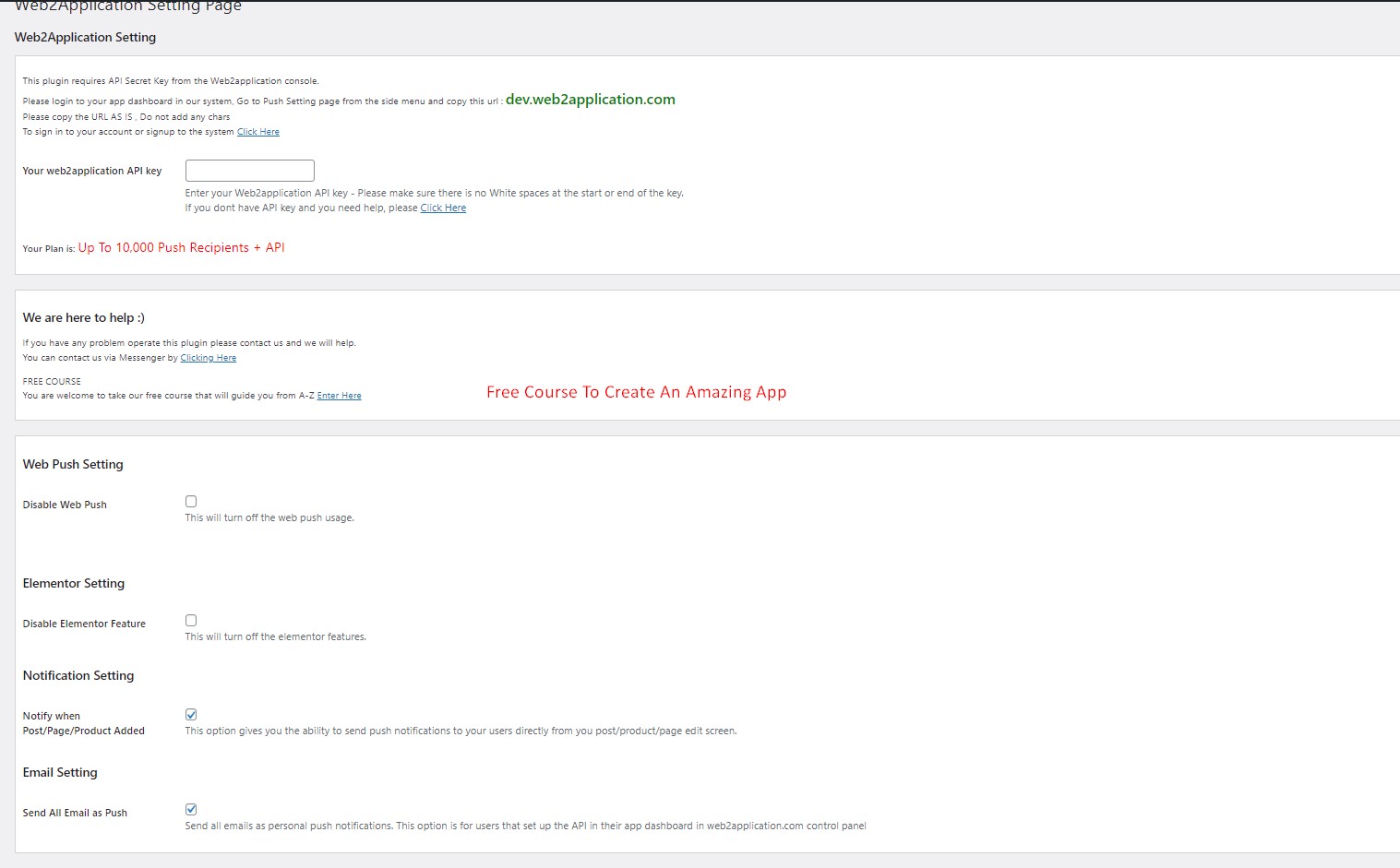
Task: Check the Disable Elementor Feature checkbox
Action: click(191, 621)
